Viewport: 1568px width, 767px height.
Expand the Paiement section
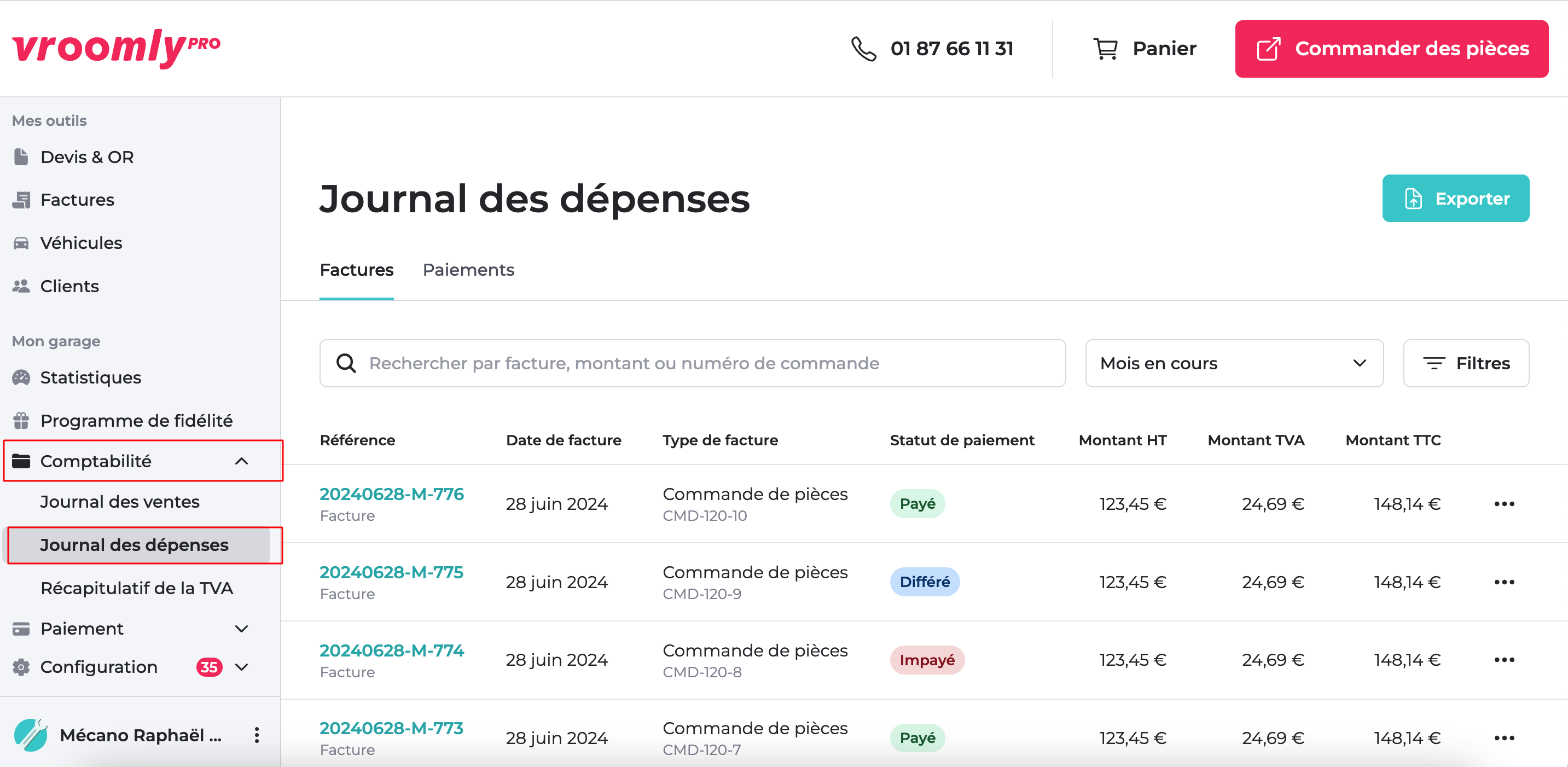tap(242, 629)
